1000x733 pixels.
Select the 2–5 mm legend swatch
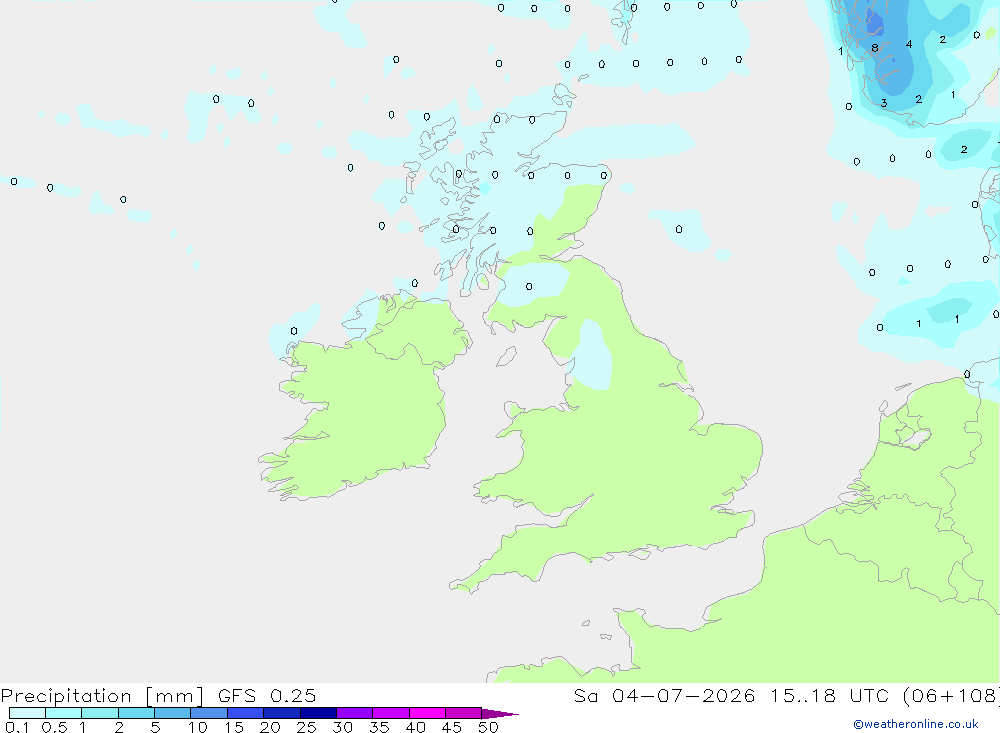tap(136, 713)
